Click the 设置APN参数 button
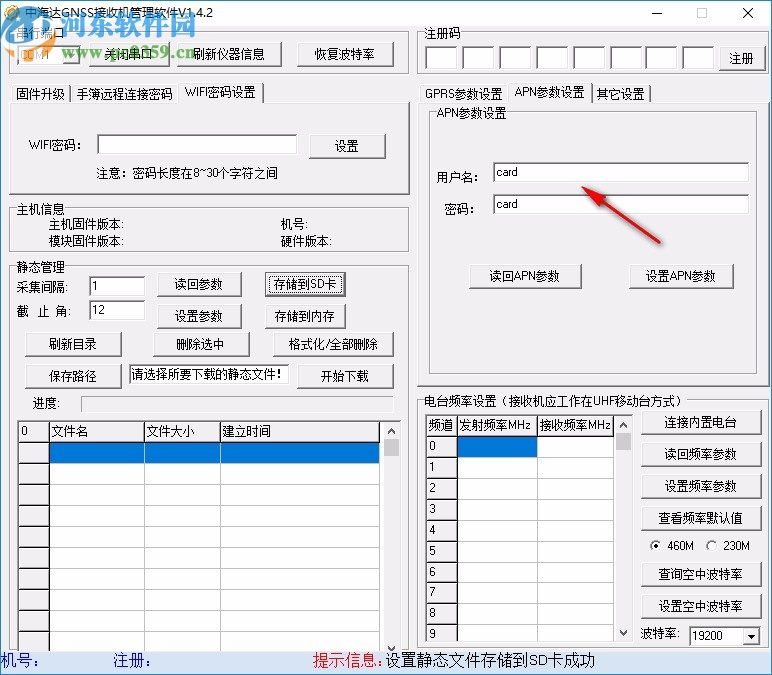 pyautogui.click(x=681, y=276)
